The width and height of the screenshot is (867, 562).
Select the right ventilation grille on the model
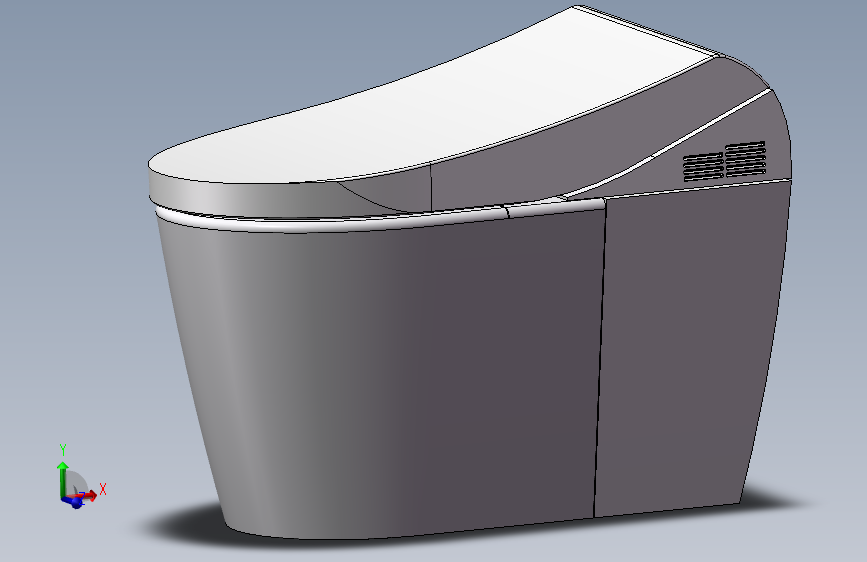pos(745,159)
